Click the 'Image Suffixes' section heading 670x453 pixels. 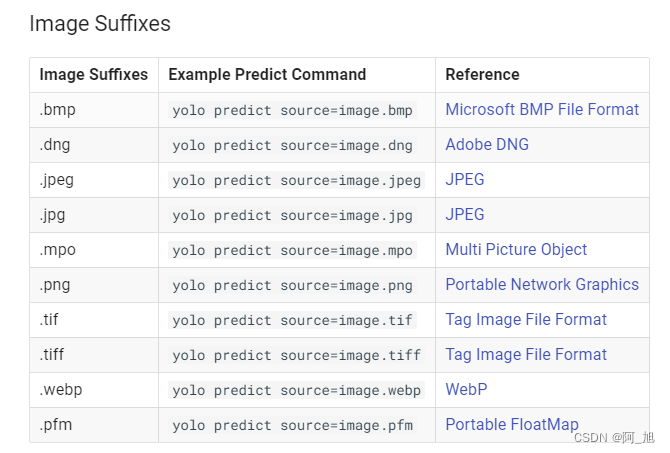(100, 23)
